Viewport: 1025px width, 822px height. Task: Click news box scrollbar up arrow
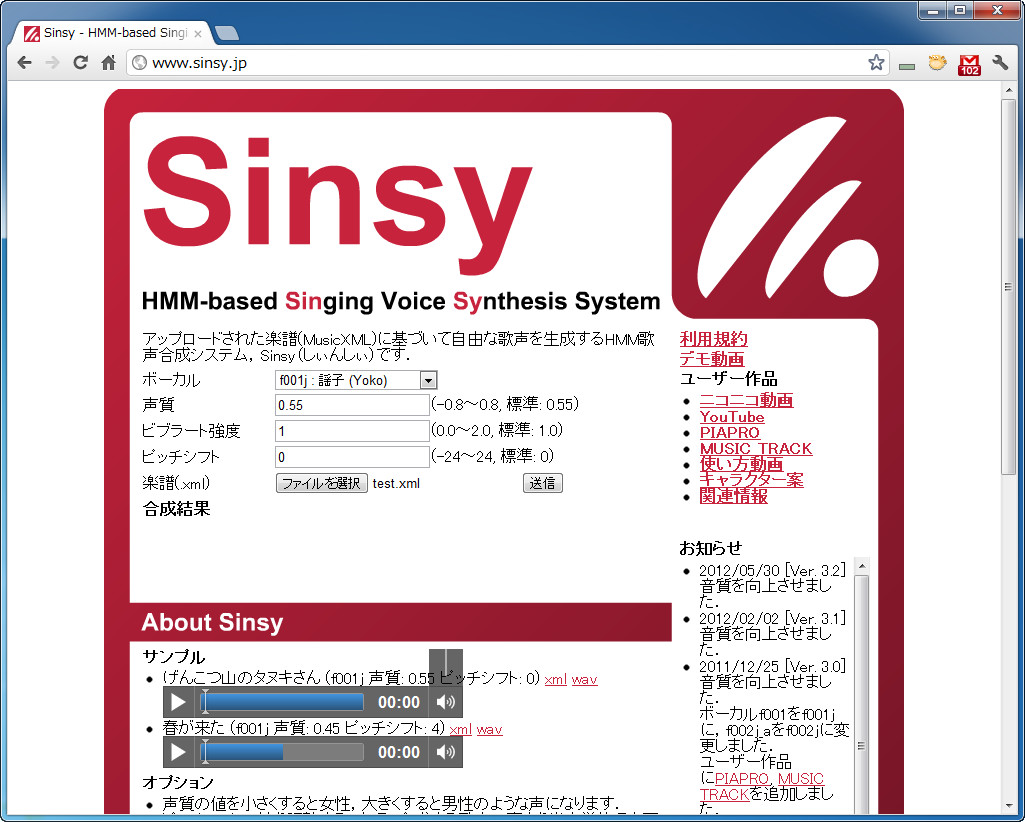(x=862, y=566)
